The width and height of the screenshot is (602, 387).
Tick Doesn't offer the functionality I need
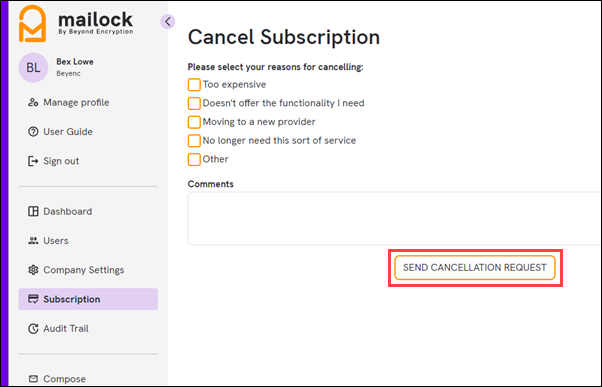point(194,103)
